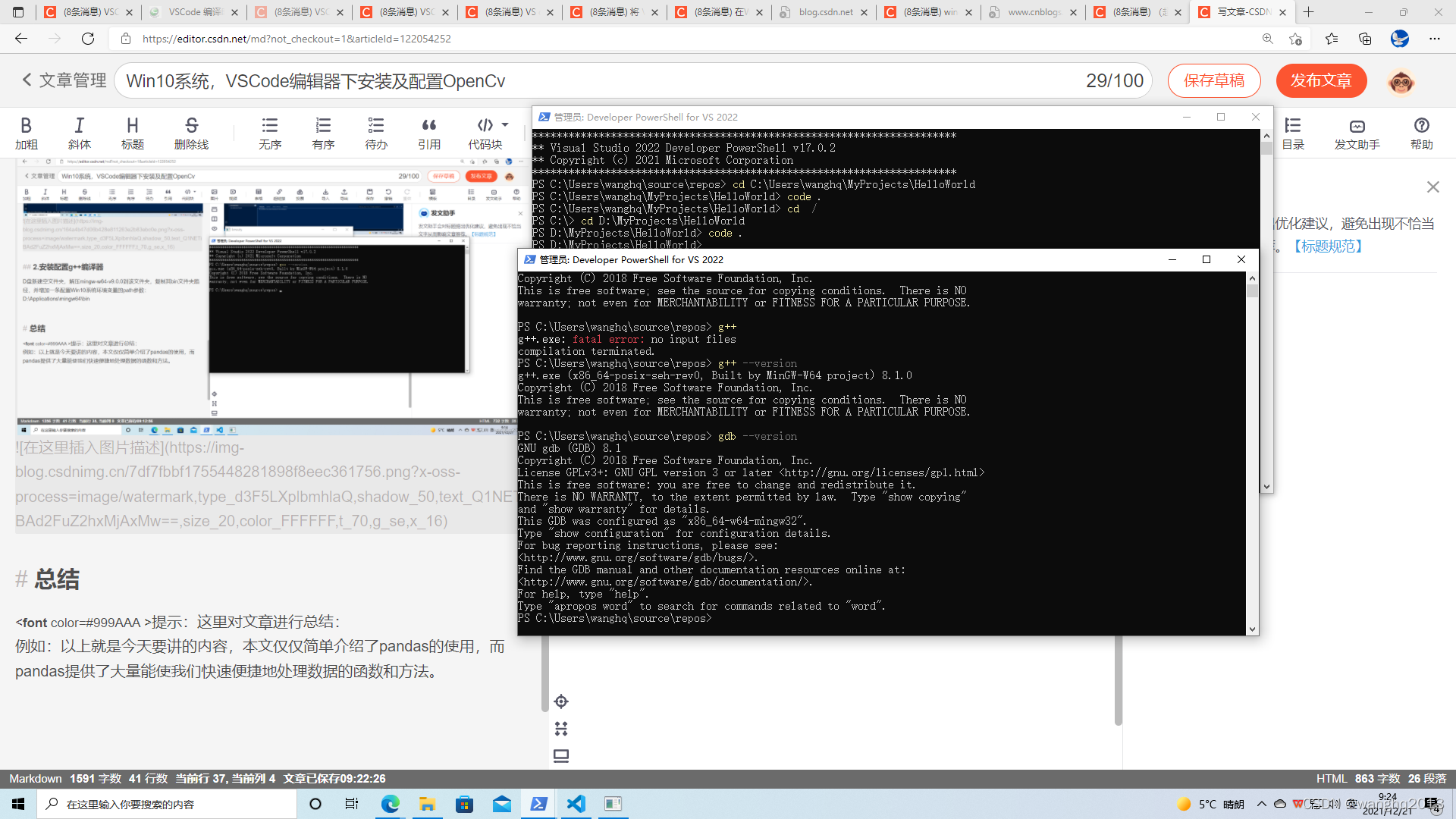Show hidden tray icons chevron

click(x=1261, y=804)
